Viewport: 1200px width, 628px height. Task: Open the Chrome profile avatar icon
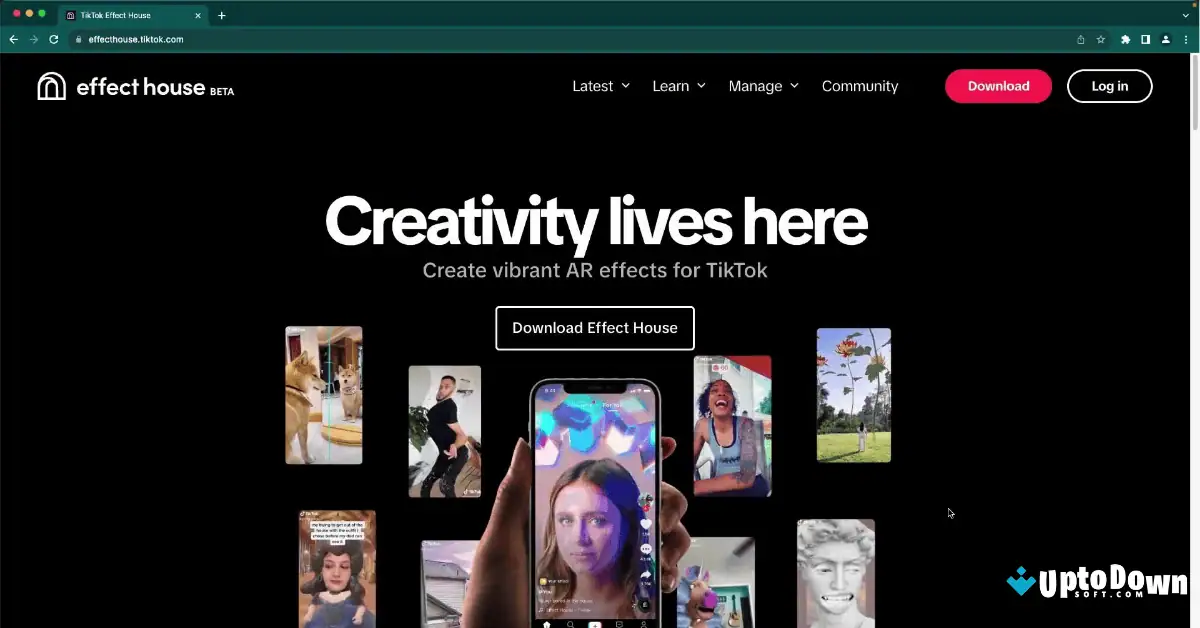[1166, 39]
